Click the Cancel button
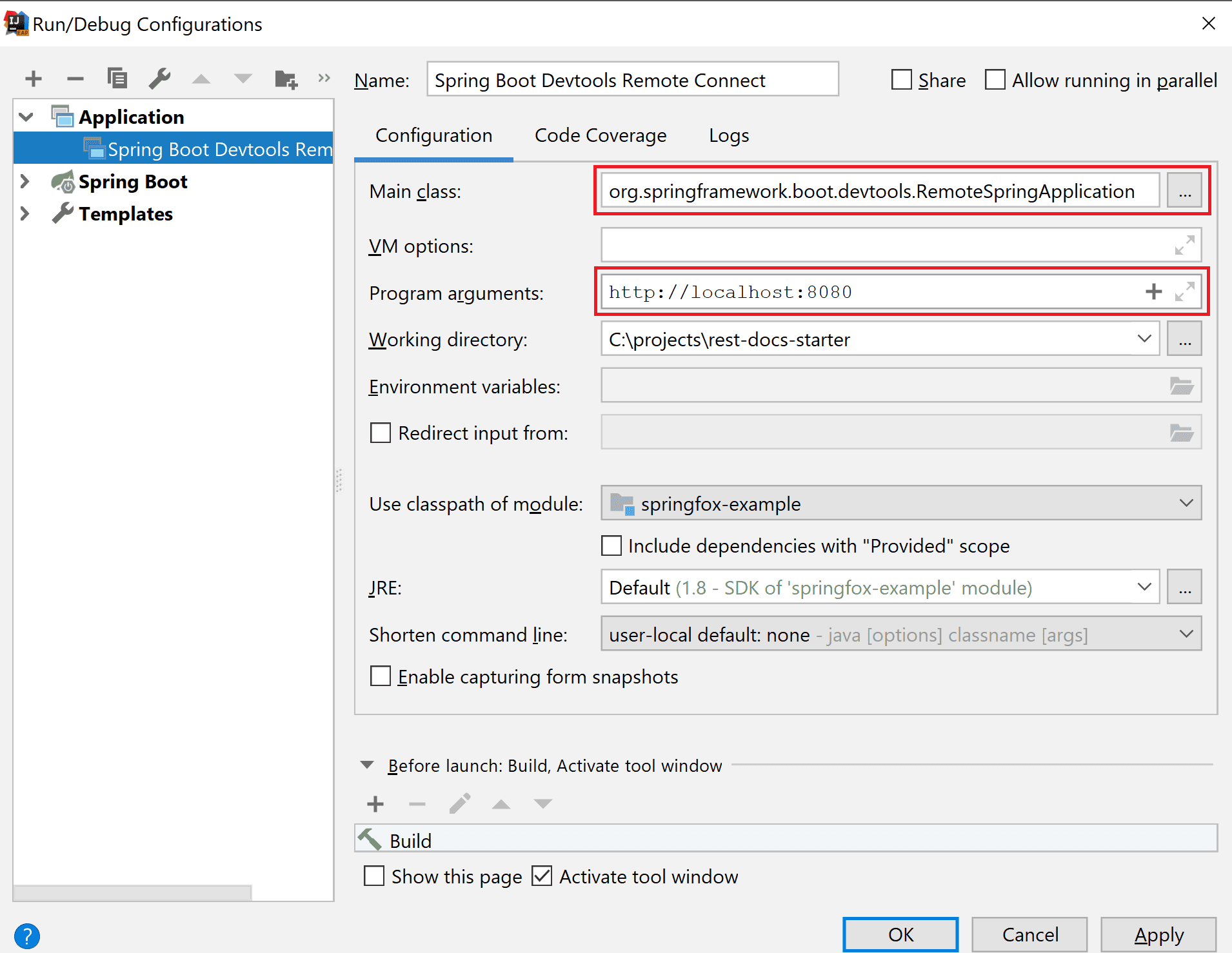 1029,935
